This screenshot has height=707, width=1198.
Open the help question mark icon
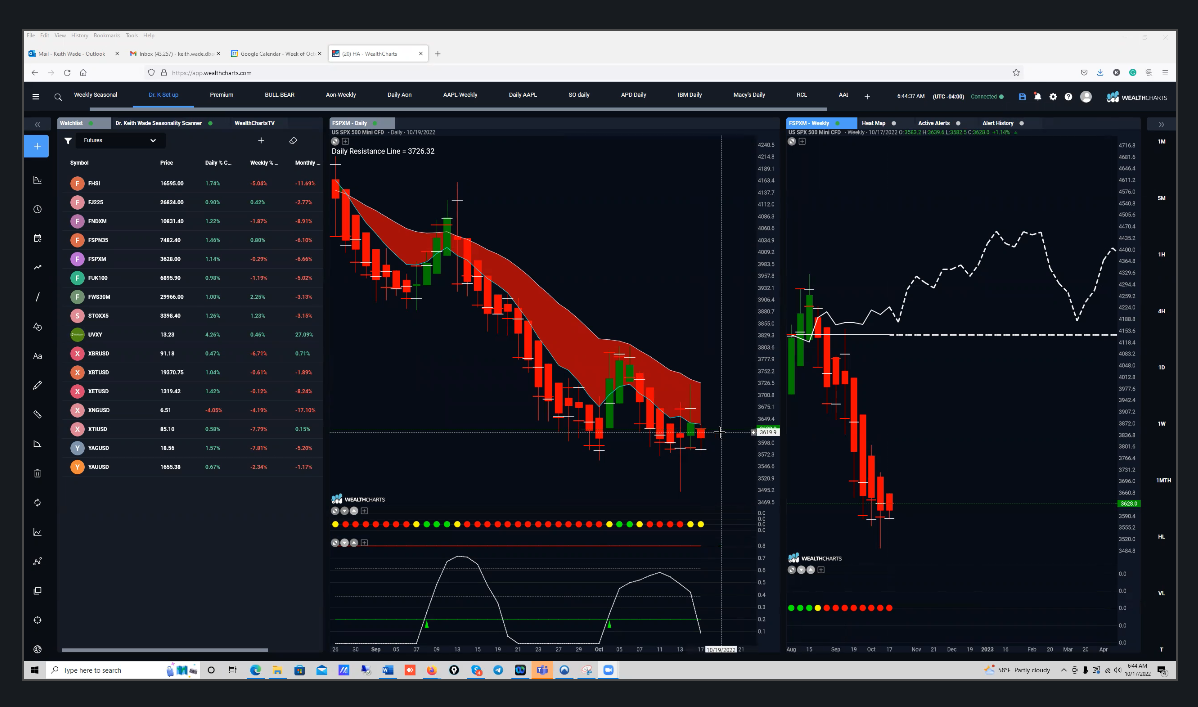click(x=1068, y=97)
